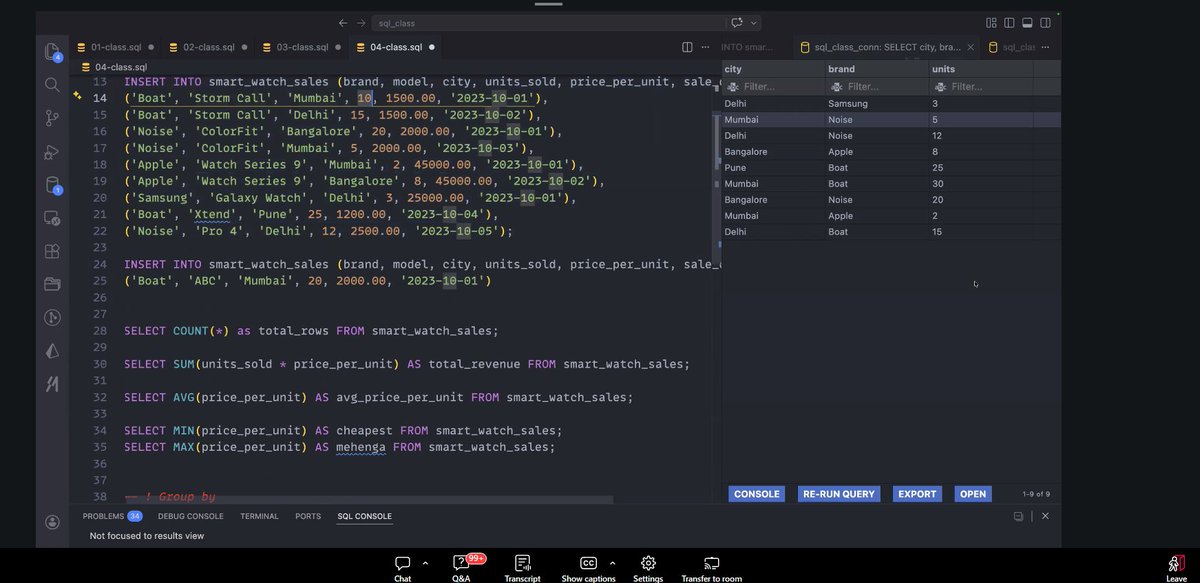Viewport: 1200px width, 583px height.
Task: Sort by the city column header
Action: click(x=773, y=69)
